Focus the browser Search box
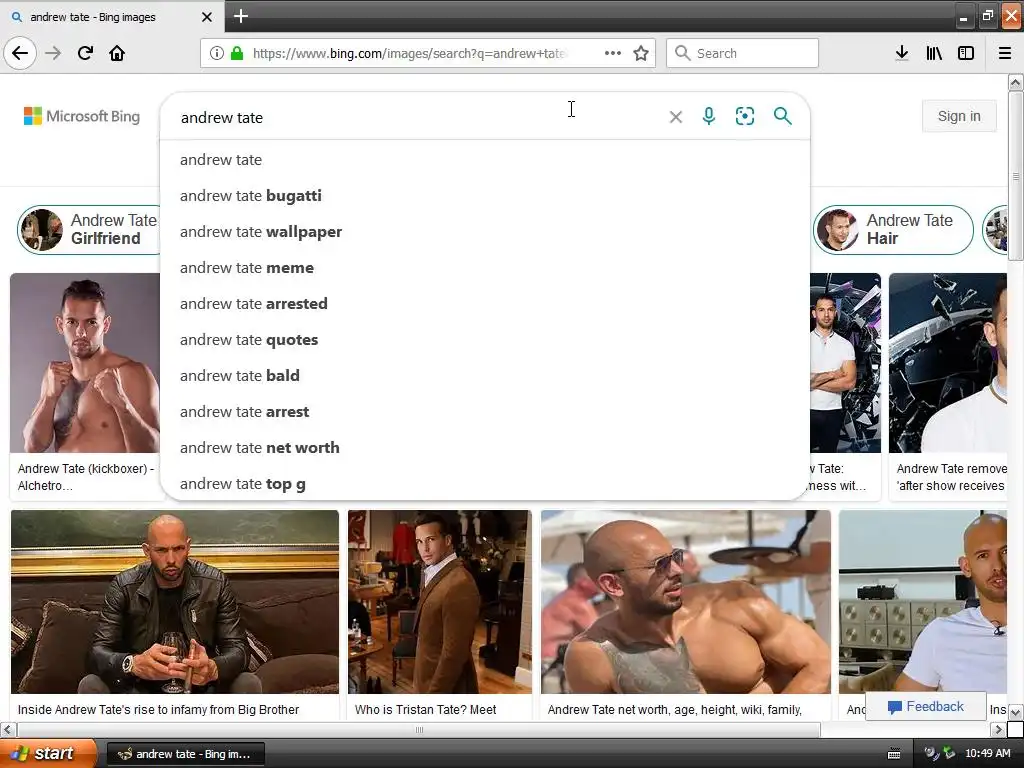This screenshot has width=1024, height=768. tap(742, 53)
